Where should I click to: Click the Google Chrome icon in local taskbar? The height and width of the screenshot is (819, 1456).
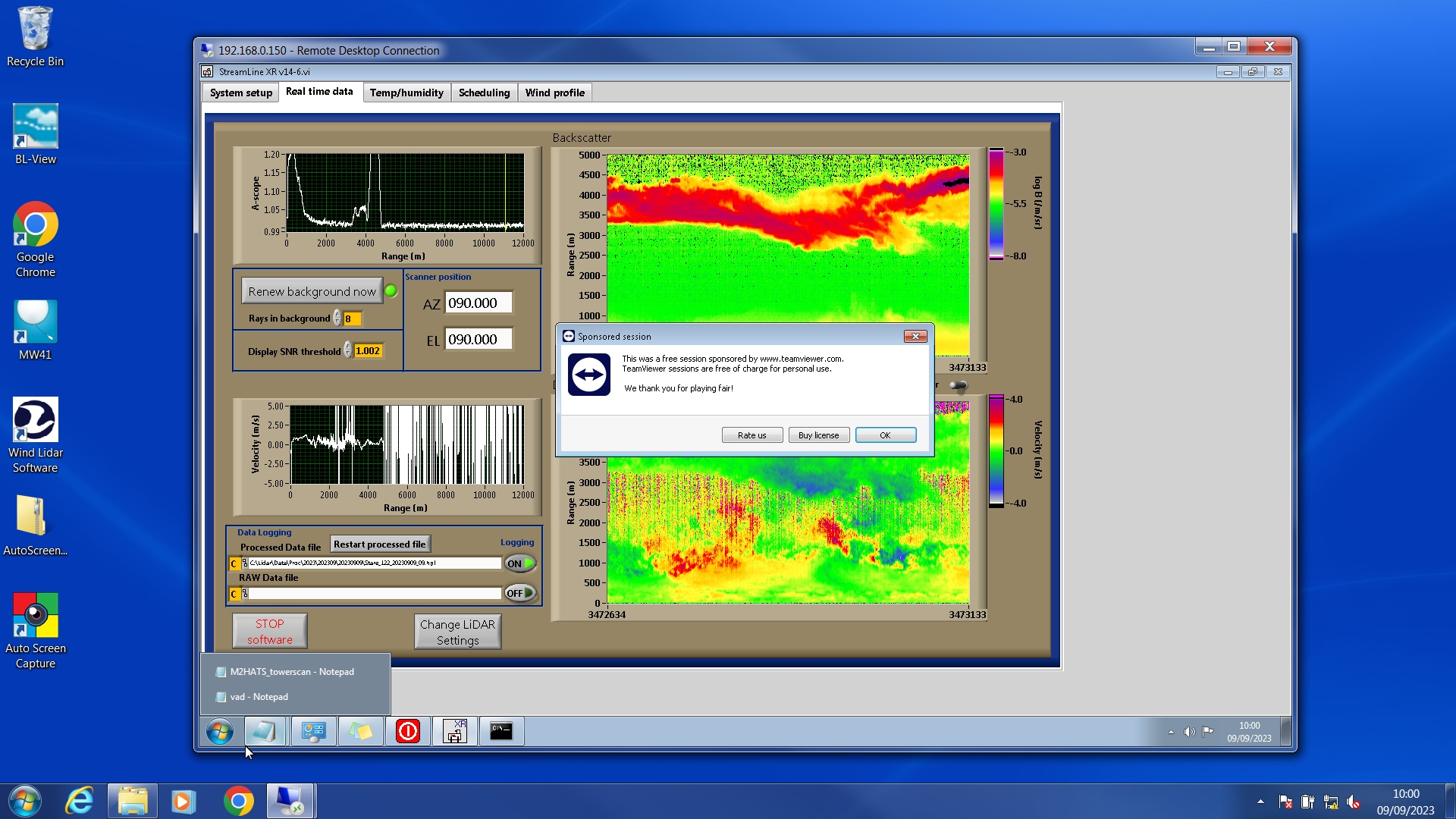238,802
